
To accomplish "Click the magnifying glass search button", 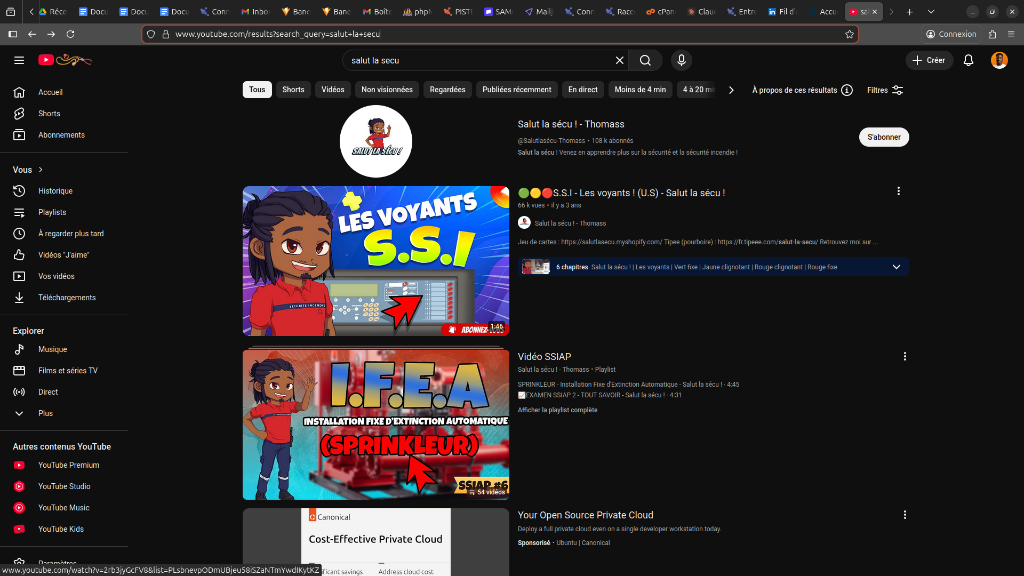I will pyautogui.click(x=645, y=60).
